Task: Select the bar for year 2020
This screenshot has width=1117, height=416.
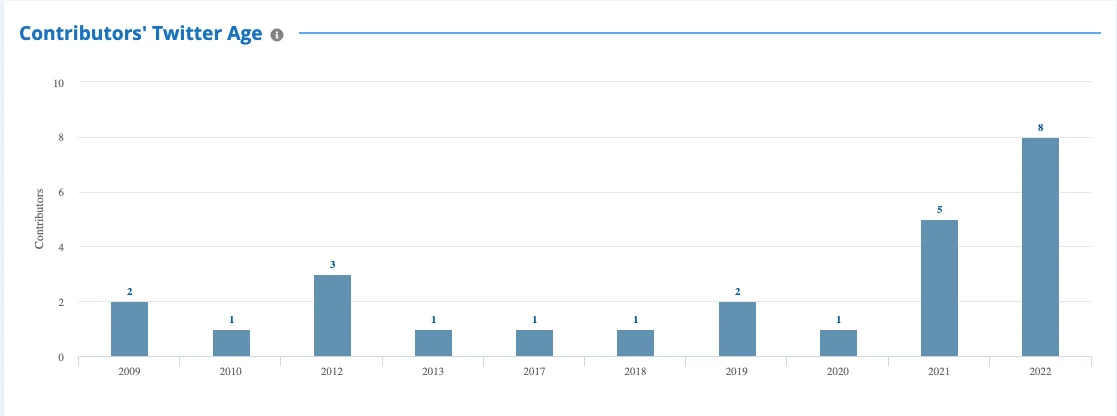Action: pos(838,343)
